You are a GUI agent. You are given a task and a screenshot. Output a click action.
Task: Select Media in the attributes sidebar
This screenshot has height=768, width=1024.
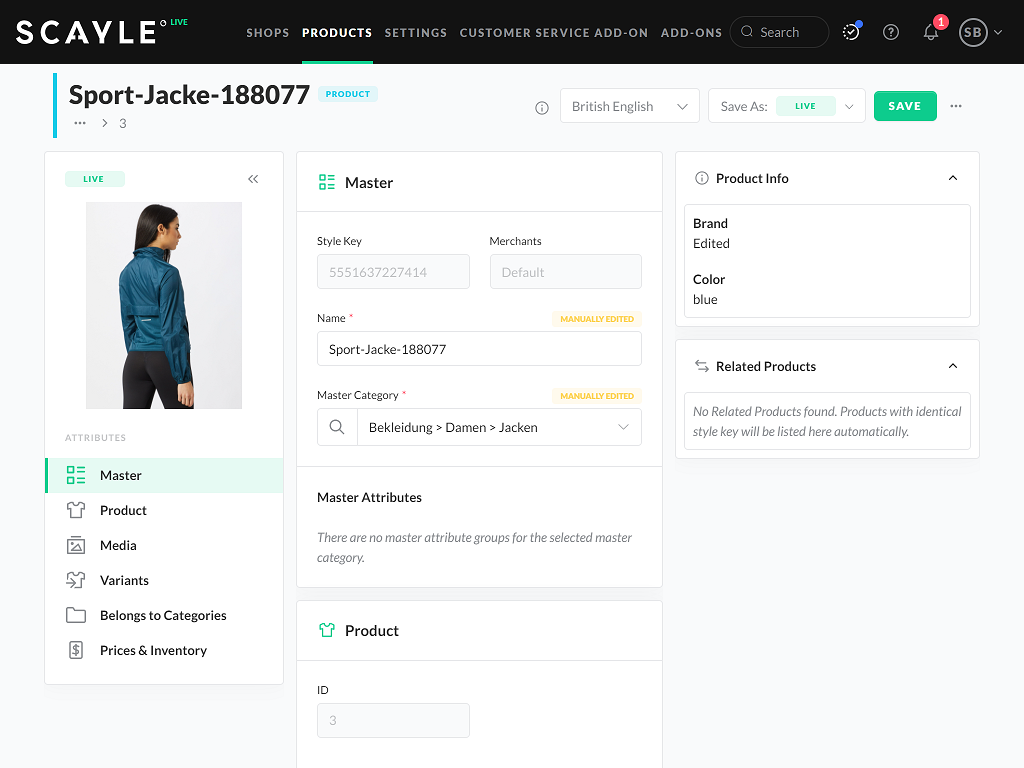(116, 545)
